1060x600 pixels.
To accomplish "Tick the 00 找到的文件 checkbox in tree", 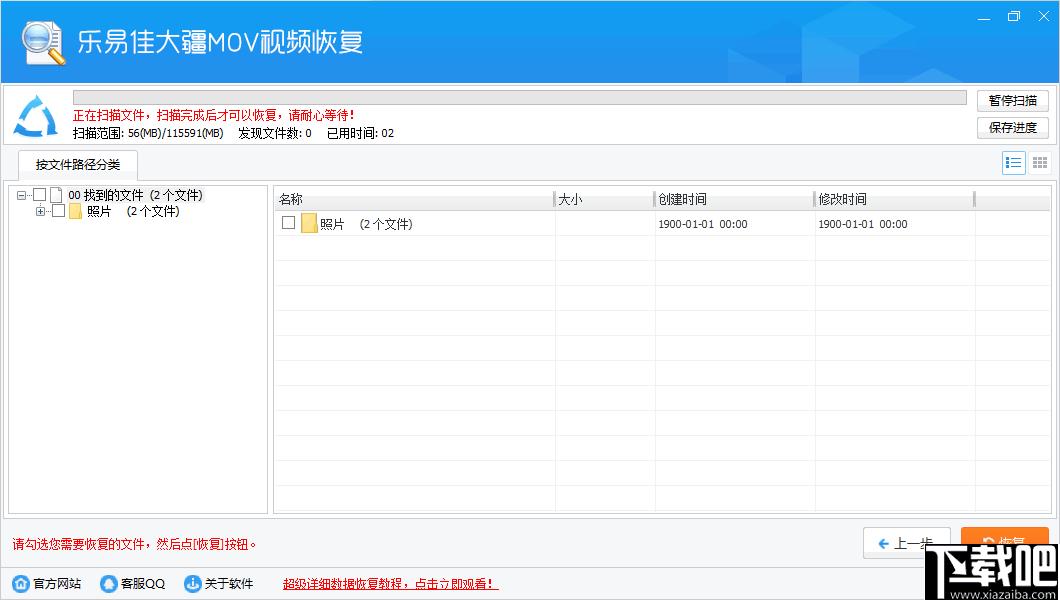I will click(x=40, y=195).
